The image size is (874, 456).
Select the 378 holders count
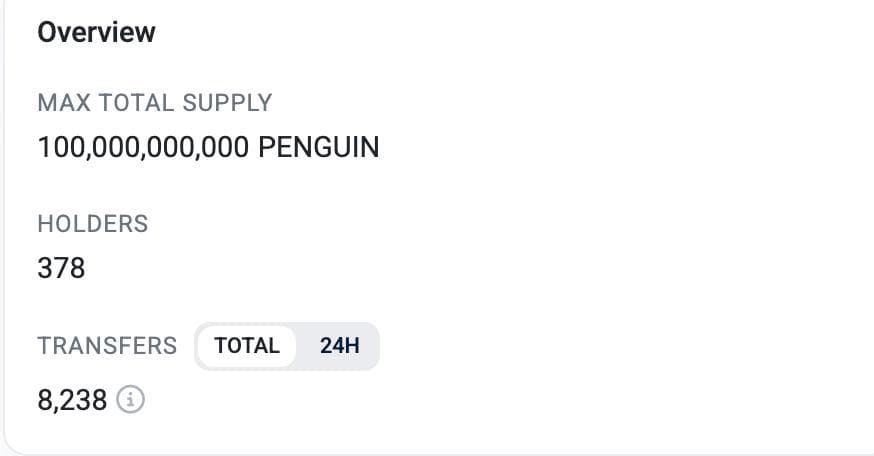pyautogui.click(x=61, y=268)
